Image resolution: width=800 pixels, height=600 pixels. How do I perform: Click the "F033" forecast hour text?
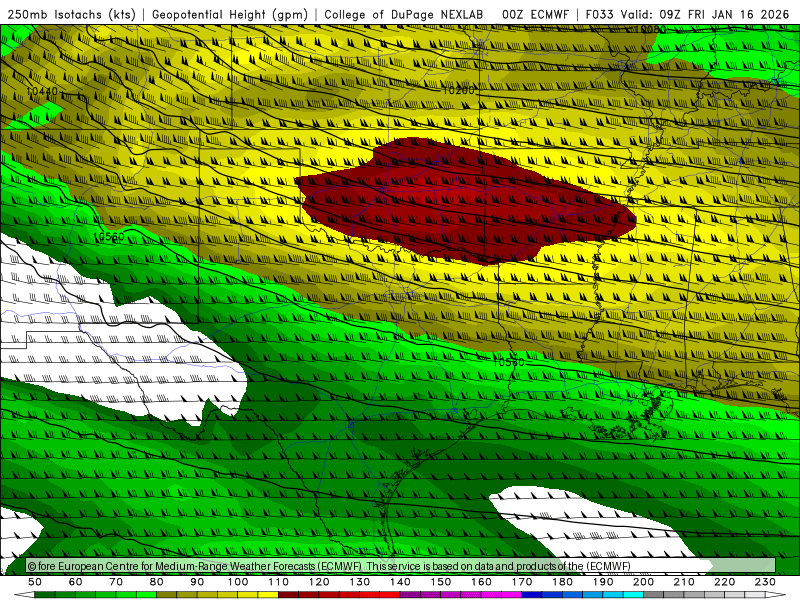coord(601,14)
